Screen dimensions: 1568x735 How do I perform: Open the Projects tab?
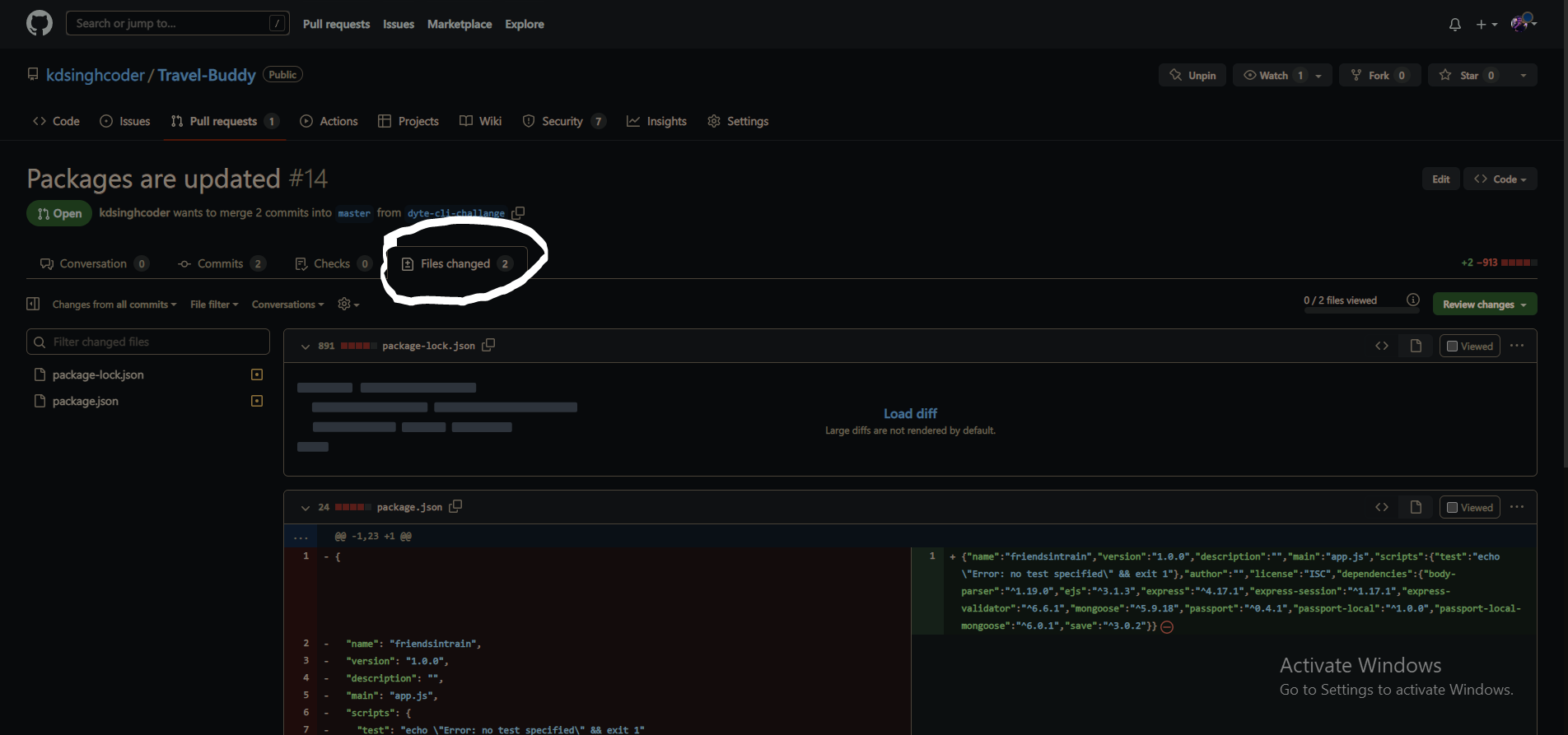408,121
